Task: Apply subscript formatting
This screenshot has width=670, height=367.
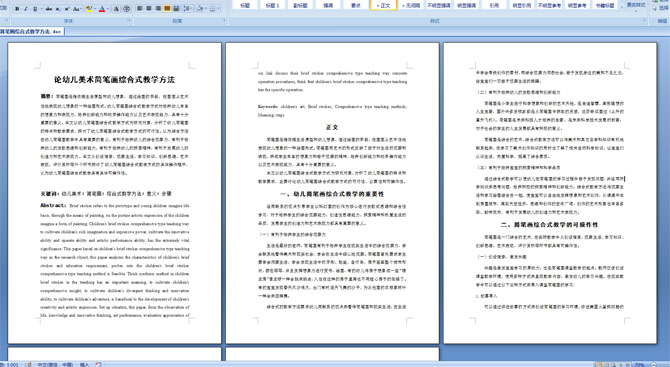Action: pos(58,9)
